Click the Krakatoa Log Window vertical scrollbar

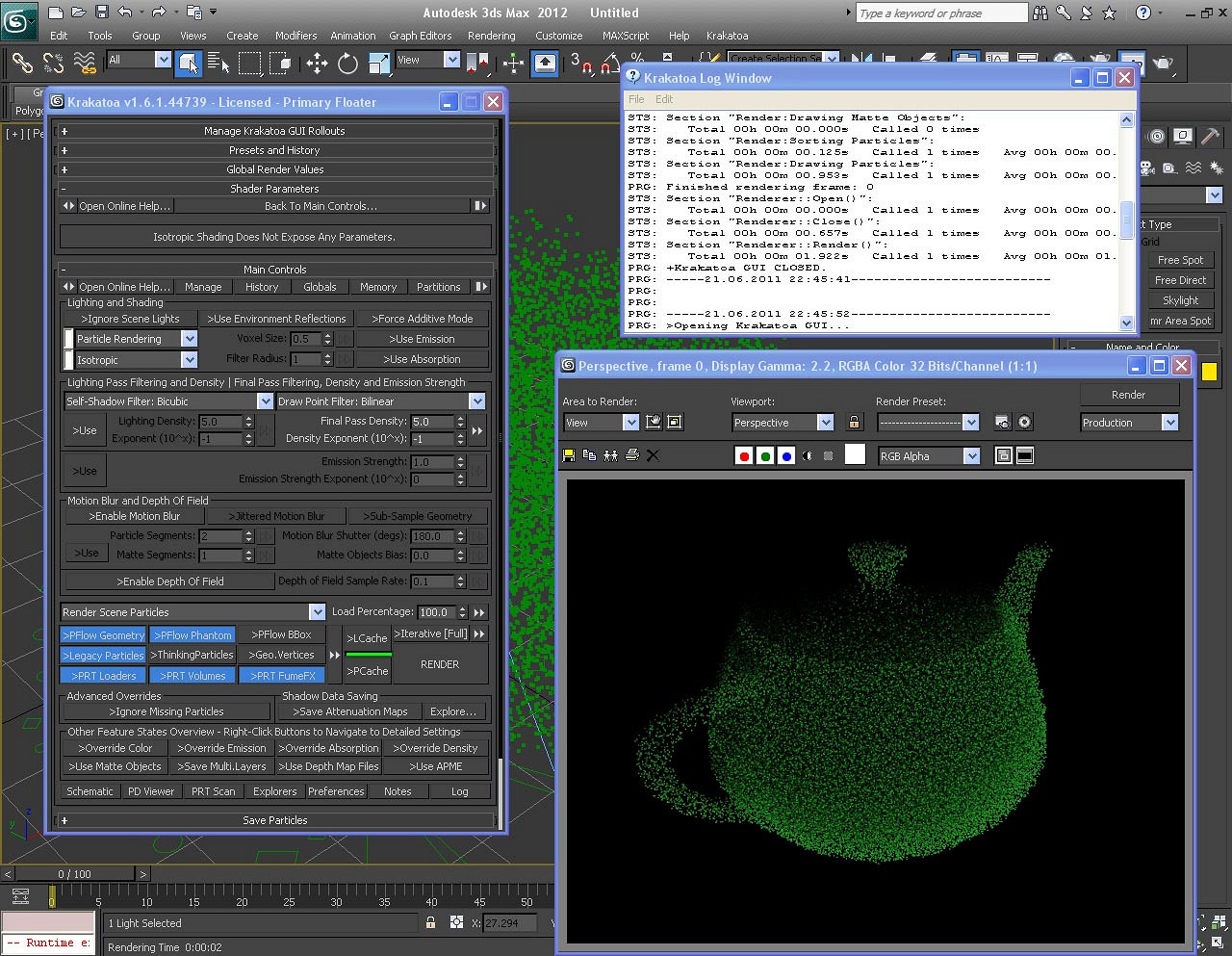[1126, 221]
